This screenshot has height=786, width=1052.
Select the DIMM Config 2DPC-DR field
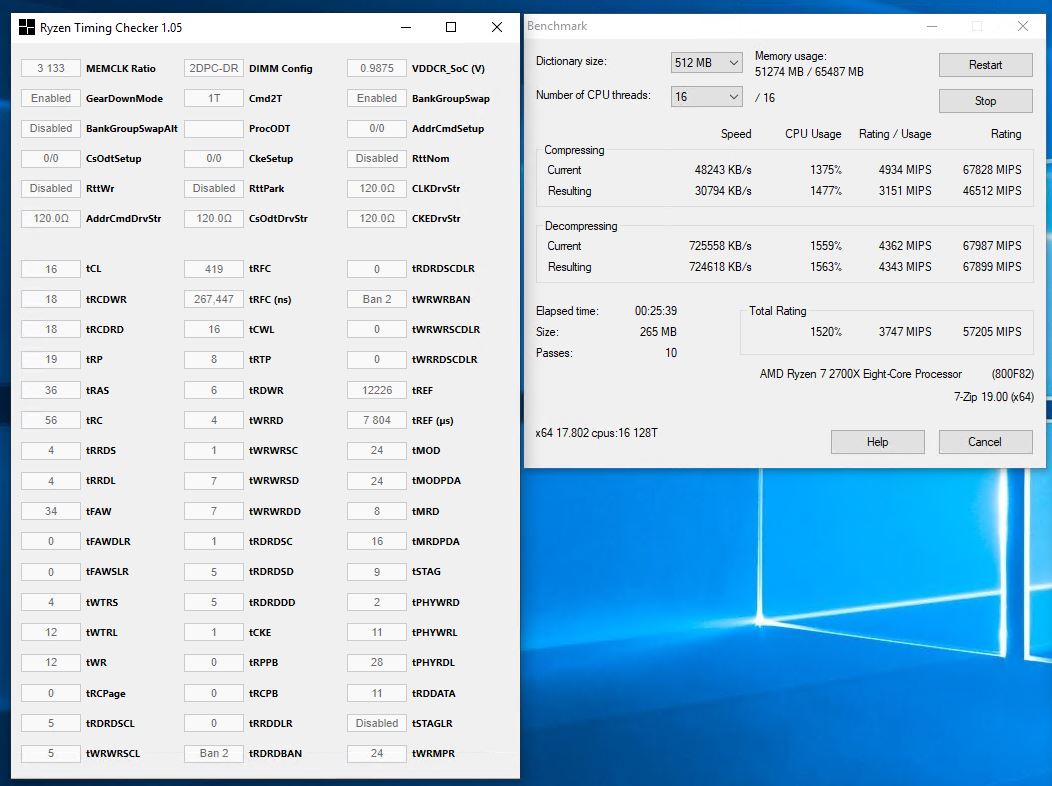[x=214, y=68]
